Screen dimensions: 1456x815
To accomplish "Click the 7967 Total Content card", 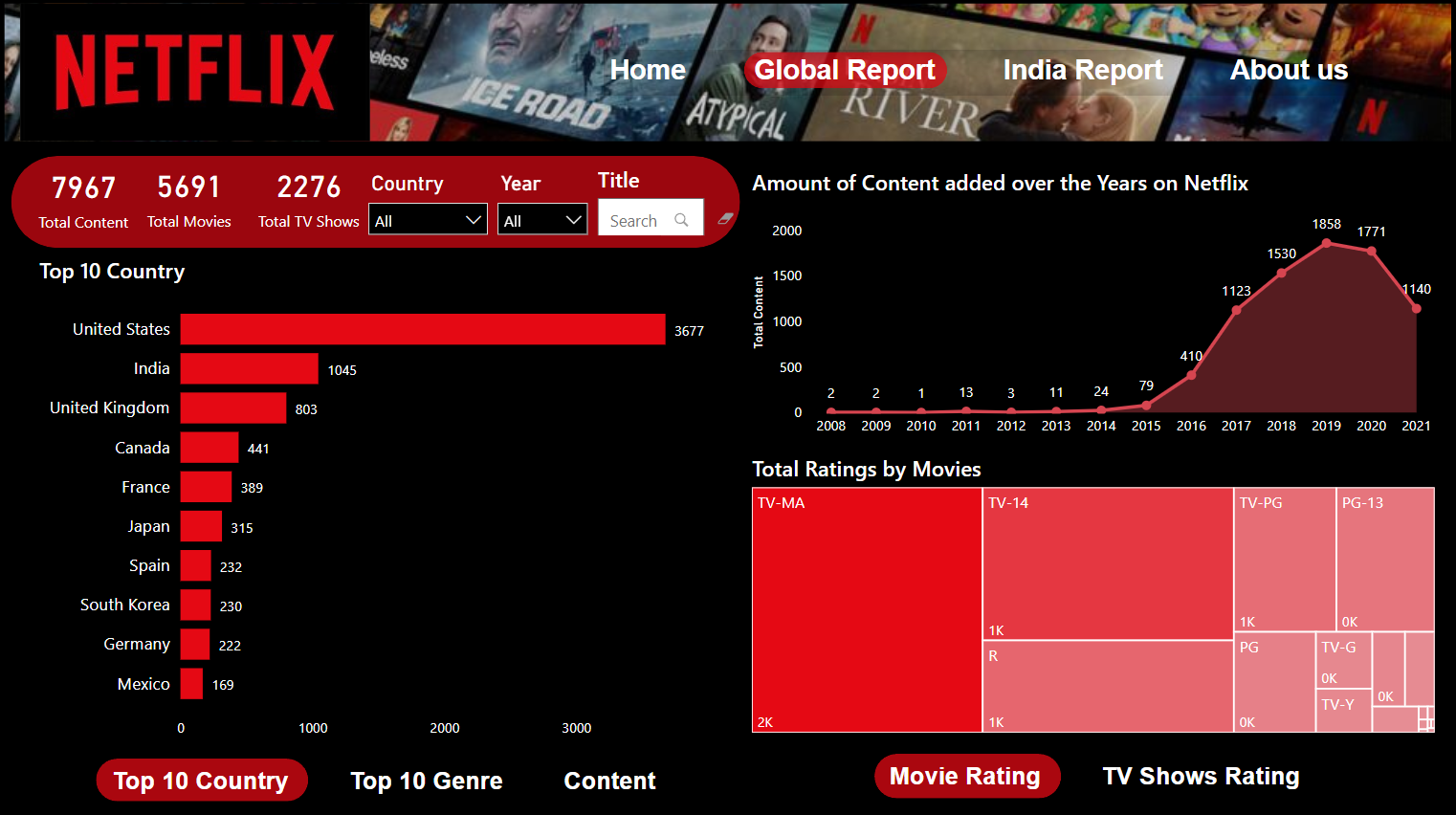I will (x=83, y=201).
